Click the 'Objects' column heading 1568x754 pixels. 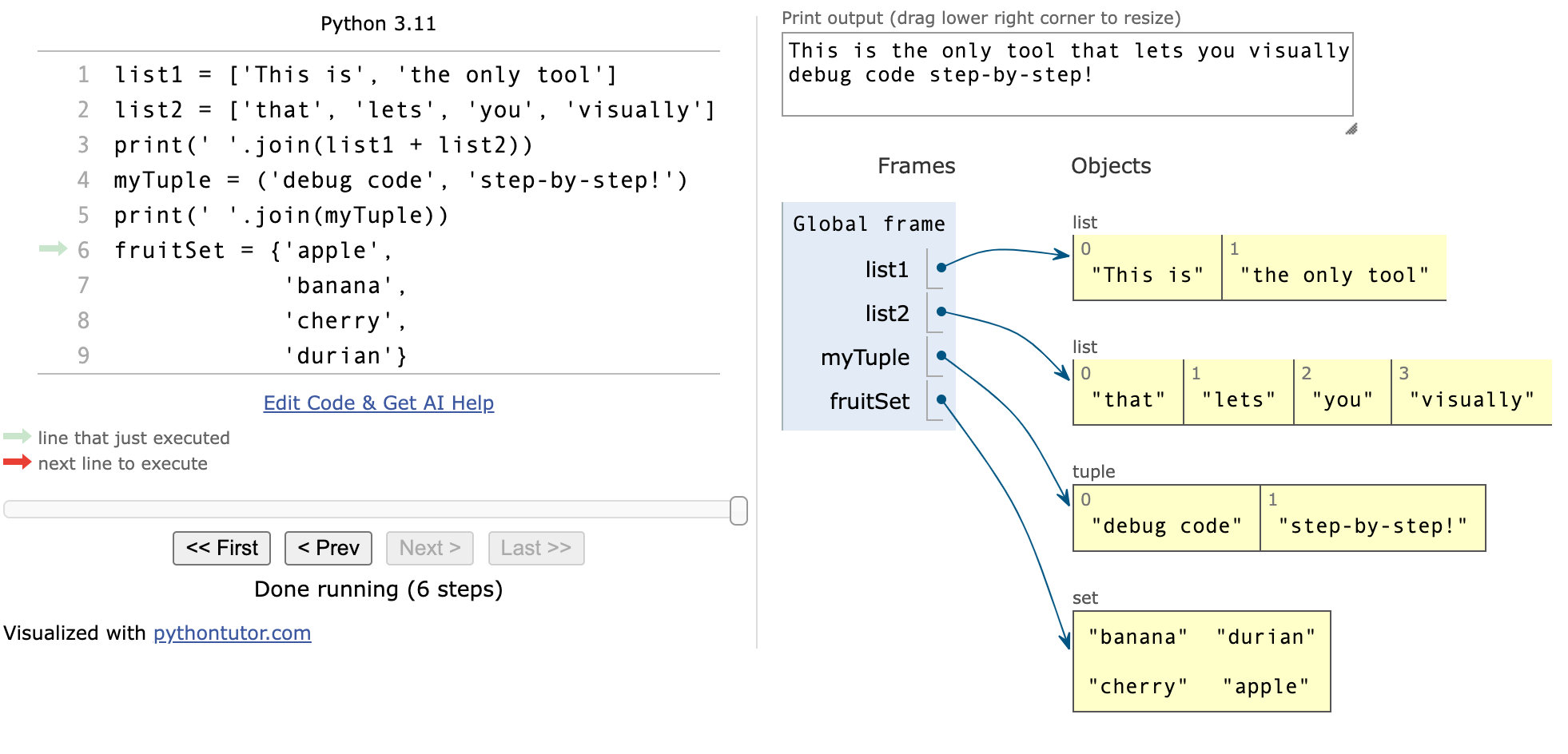pyautogui.click(x=1111, y=165)
